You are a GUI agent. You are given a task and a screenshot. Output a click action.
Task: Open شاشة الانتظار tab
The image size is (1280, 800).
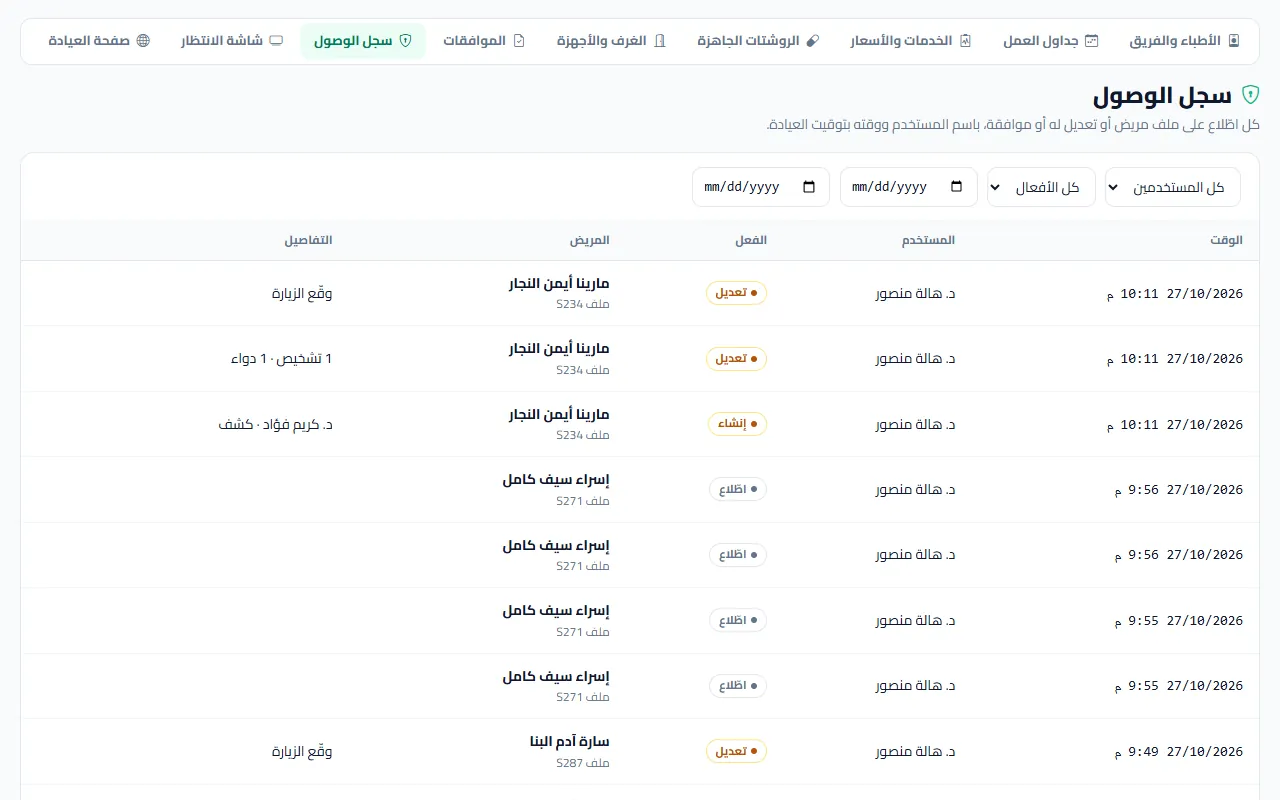pyautogui.click(x=232, y=41)
